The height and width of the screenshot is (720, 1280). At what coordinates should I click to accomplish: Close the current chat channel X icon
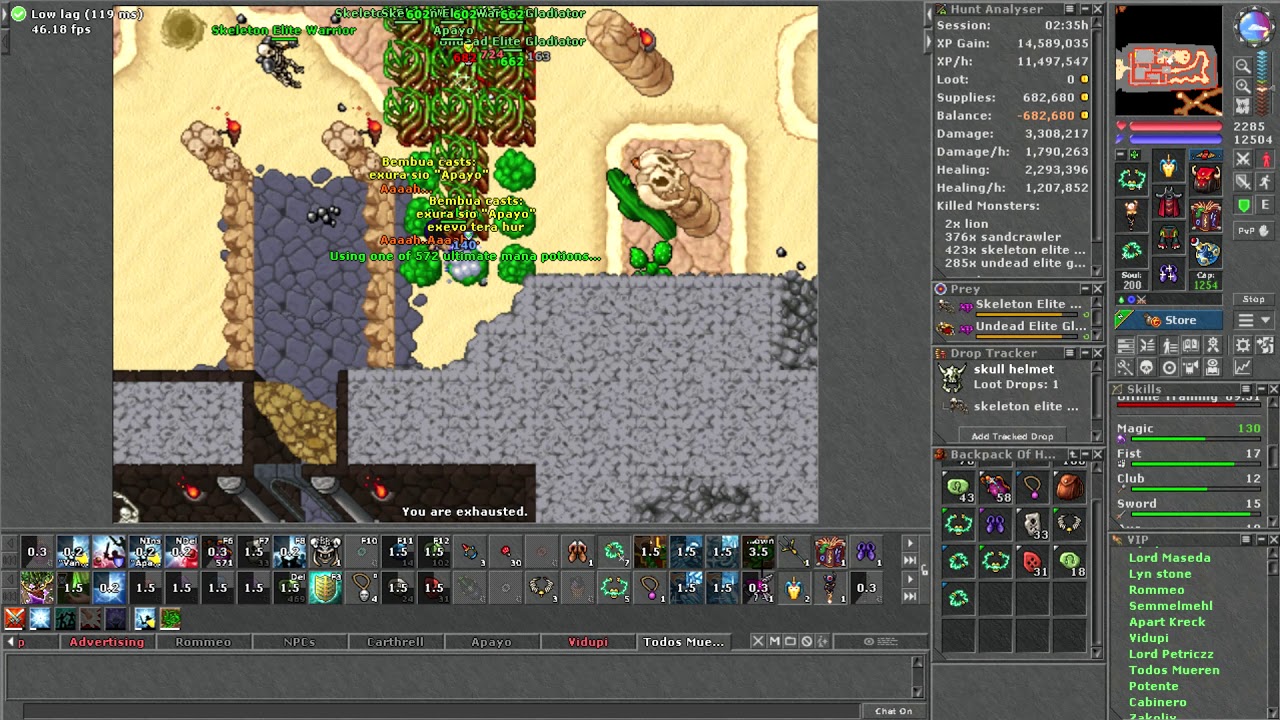[x=758, y=642]
